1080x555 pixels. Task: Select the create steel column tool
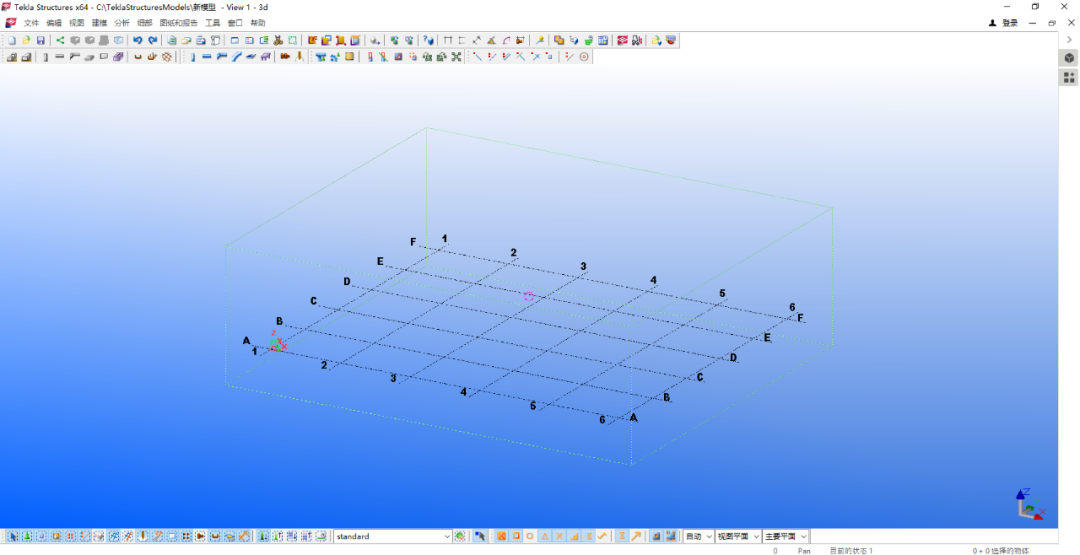click(x=193, y=57)
